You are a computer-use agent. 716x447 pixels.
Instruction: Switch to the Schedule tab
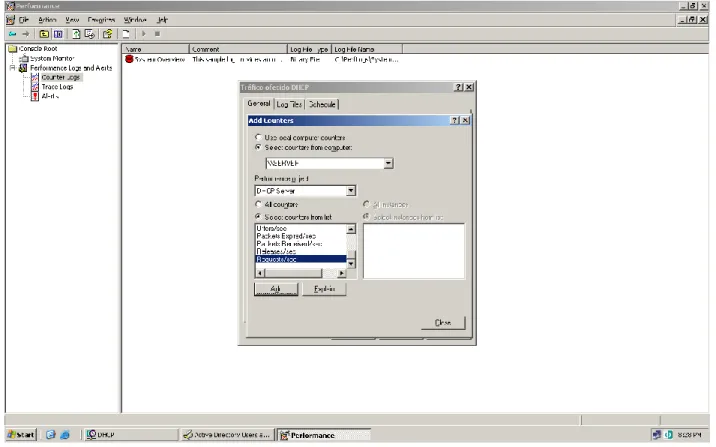pos(322,104)
